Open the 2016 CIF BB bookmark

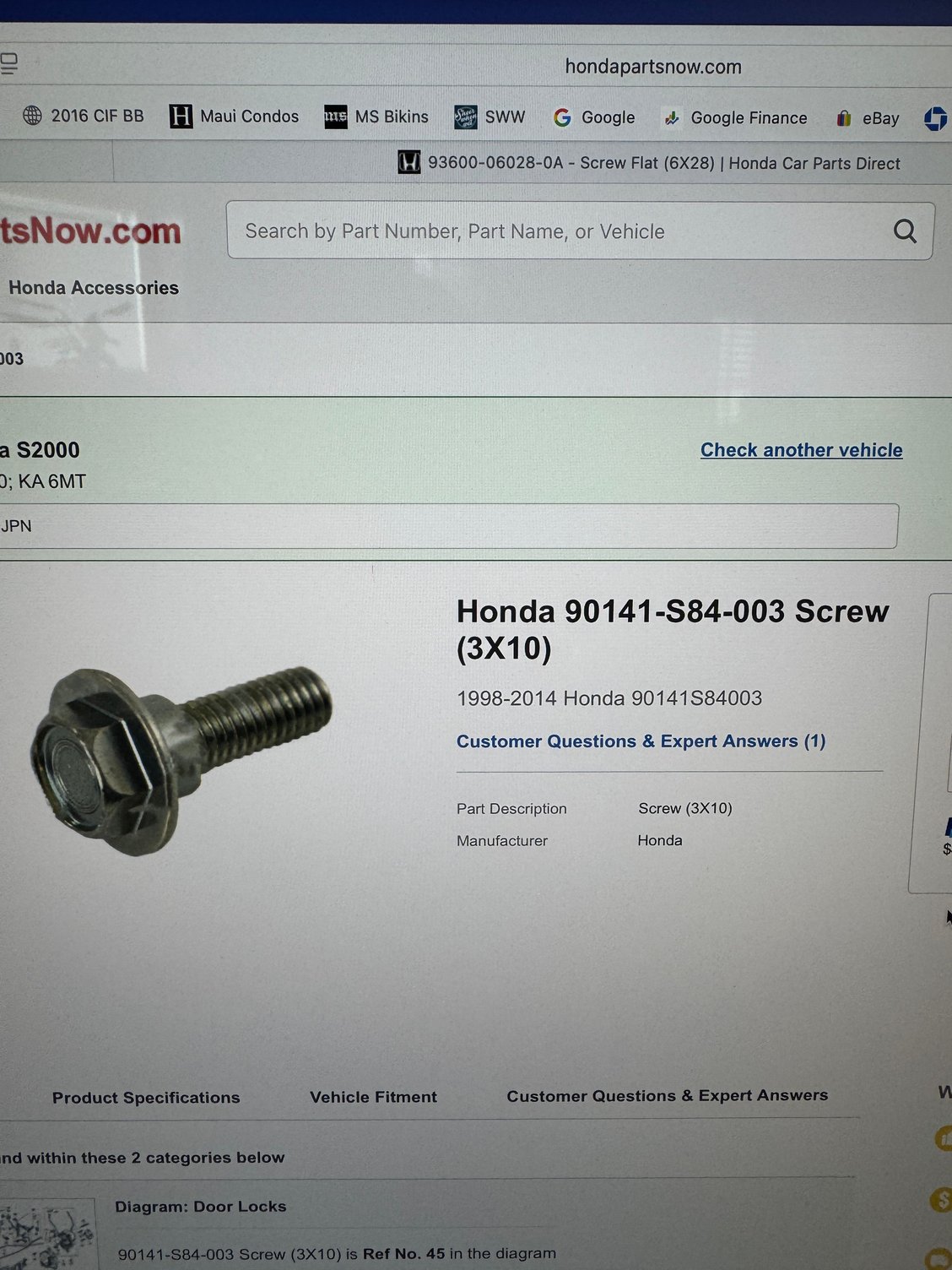tap(84, 116)
